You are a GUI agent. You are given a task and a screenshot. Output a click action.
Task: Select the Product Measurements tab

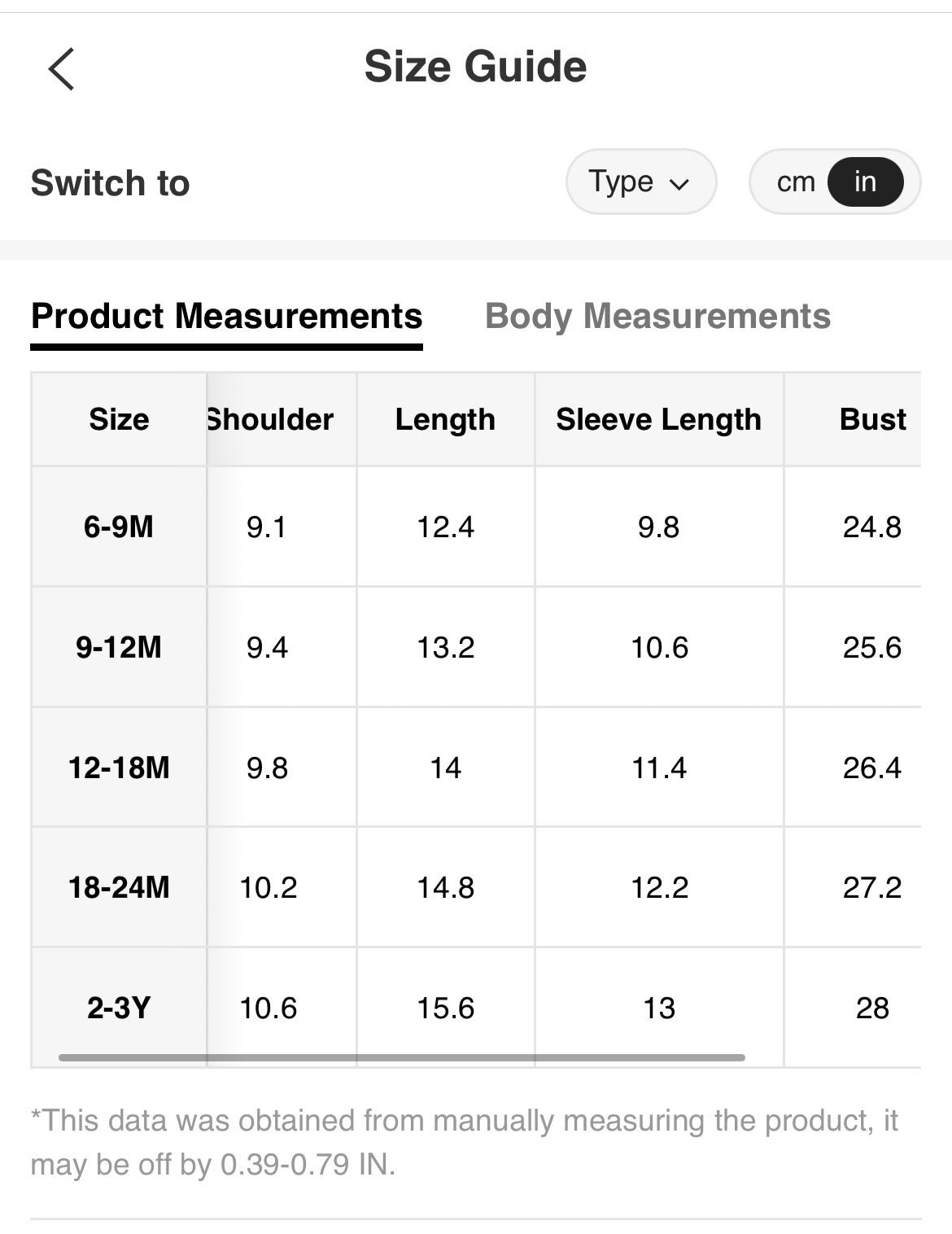(x=226, y=316)
